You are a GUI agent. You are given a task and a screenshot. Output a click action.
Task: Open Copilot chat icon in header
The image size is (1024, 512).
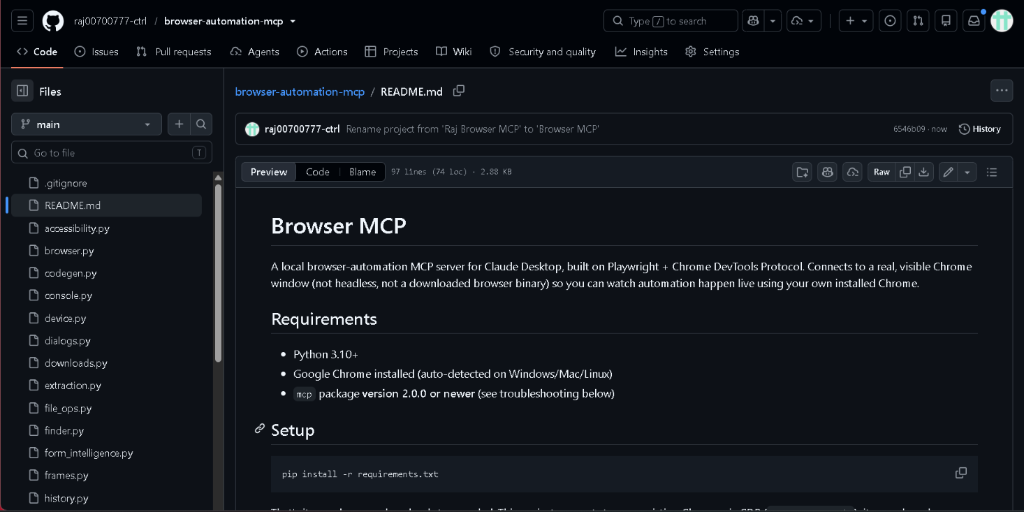click(754, 21)
